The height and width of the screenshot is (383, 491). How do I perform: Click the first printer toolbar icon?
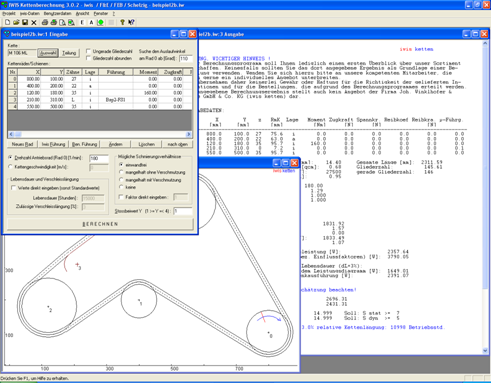(x=45, y=22)
